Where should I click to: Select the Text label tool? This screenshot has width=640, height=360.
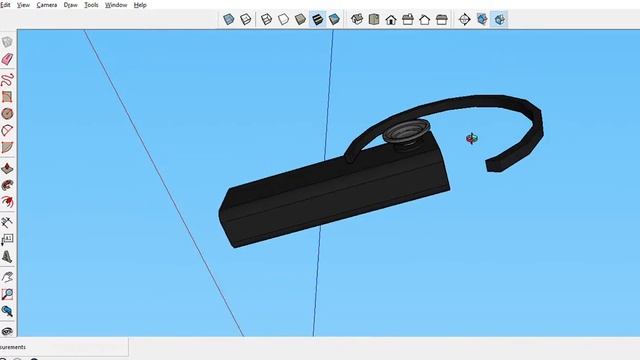pos(7,240)
